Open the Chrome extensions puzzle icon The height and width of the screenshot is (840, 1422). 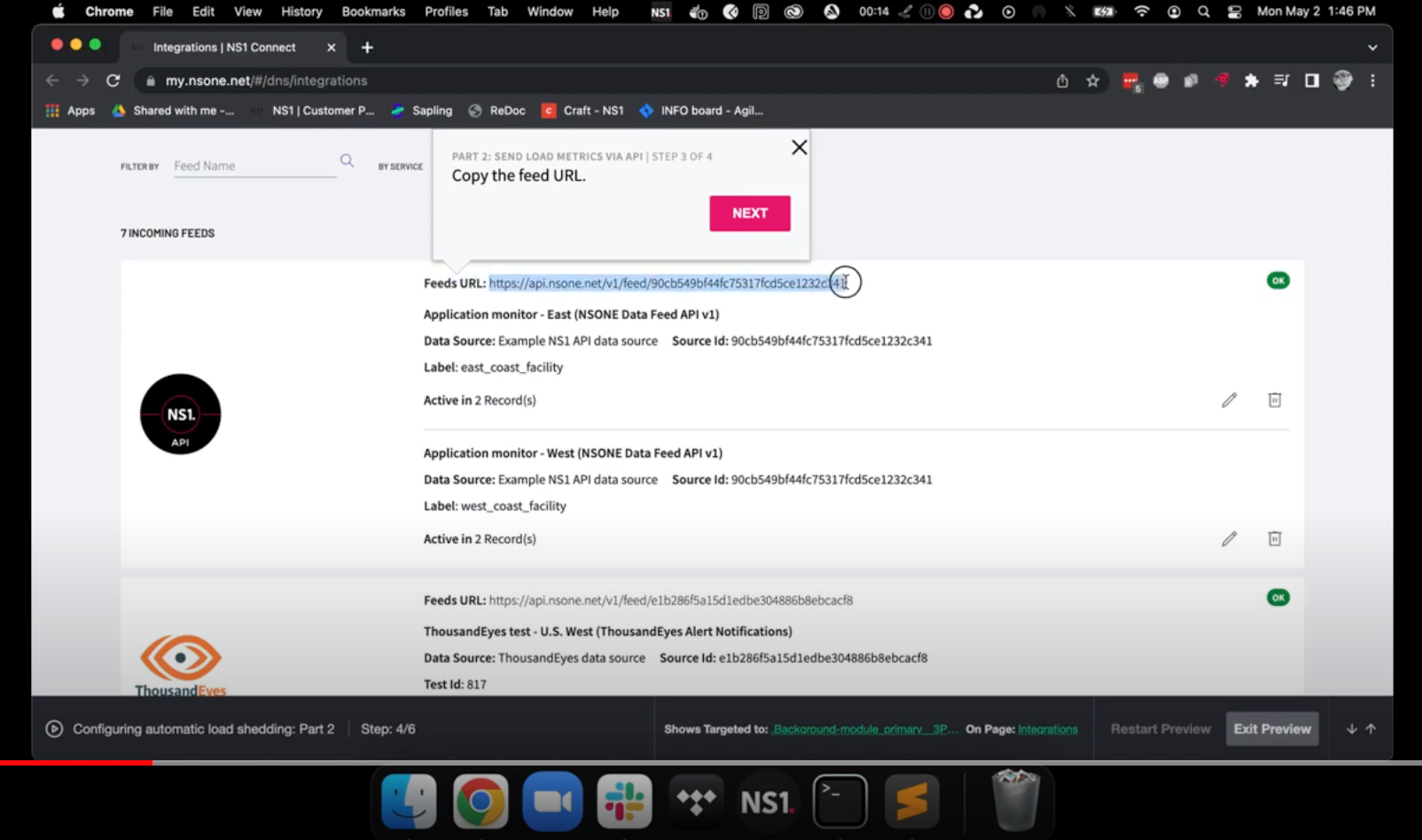[x=1251, y=81]
